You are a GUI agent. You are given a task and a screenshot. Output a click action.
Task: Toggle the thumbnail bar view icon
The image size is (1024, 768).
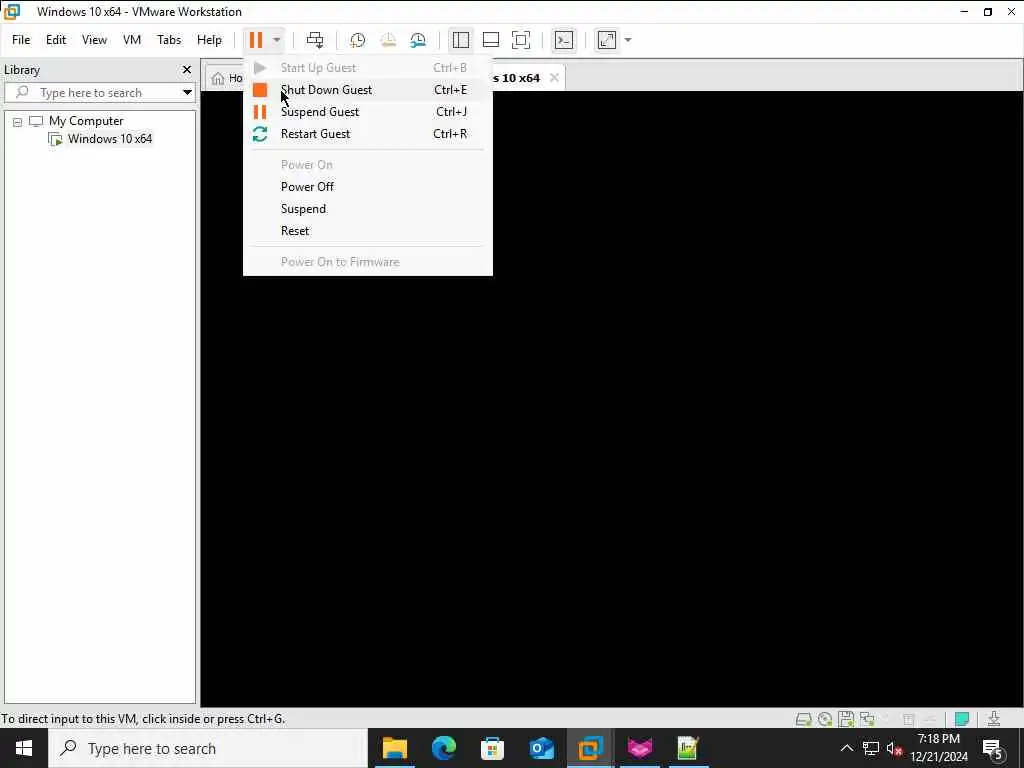tap(490, 40)
